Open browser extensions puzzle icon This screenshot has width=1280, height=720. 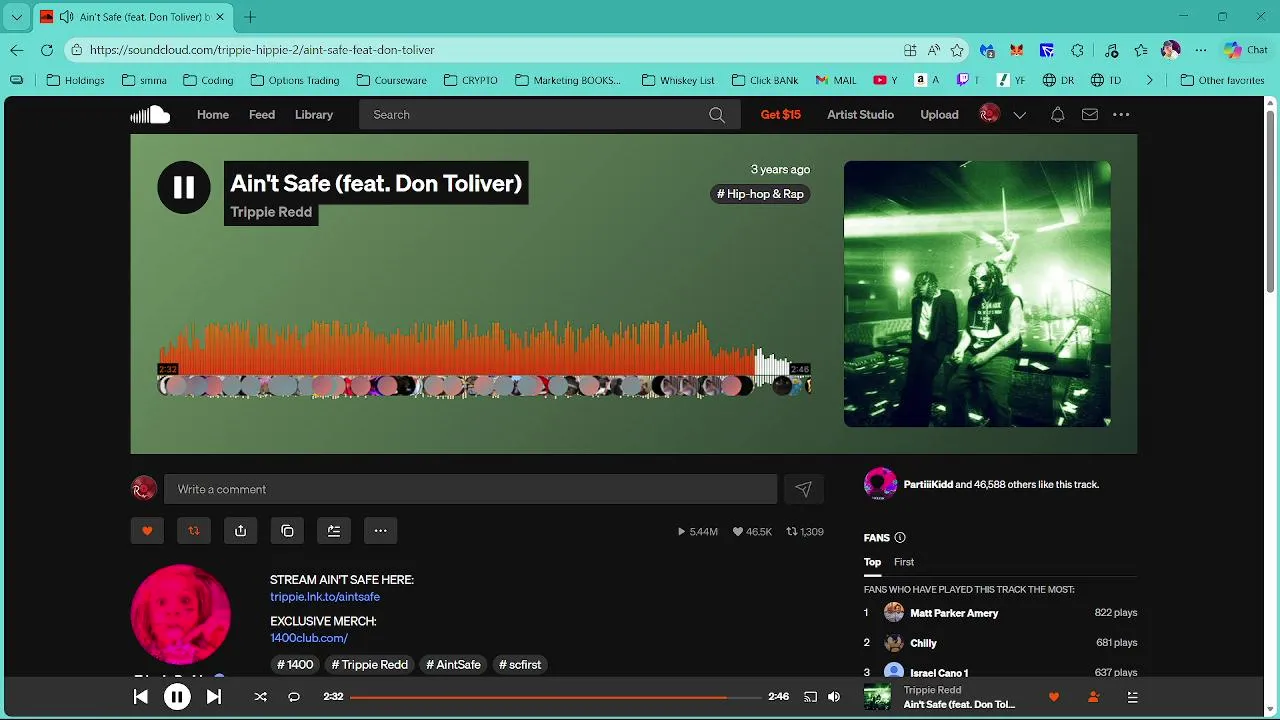(x=1077, y=50)
